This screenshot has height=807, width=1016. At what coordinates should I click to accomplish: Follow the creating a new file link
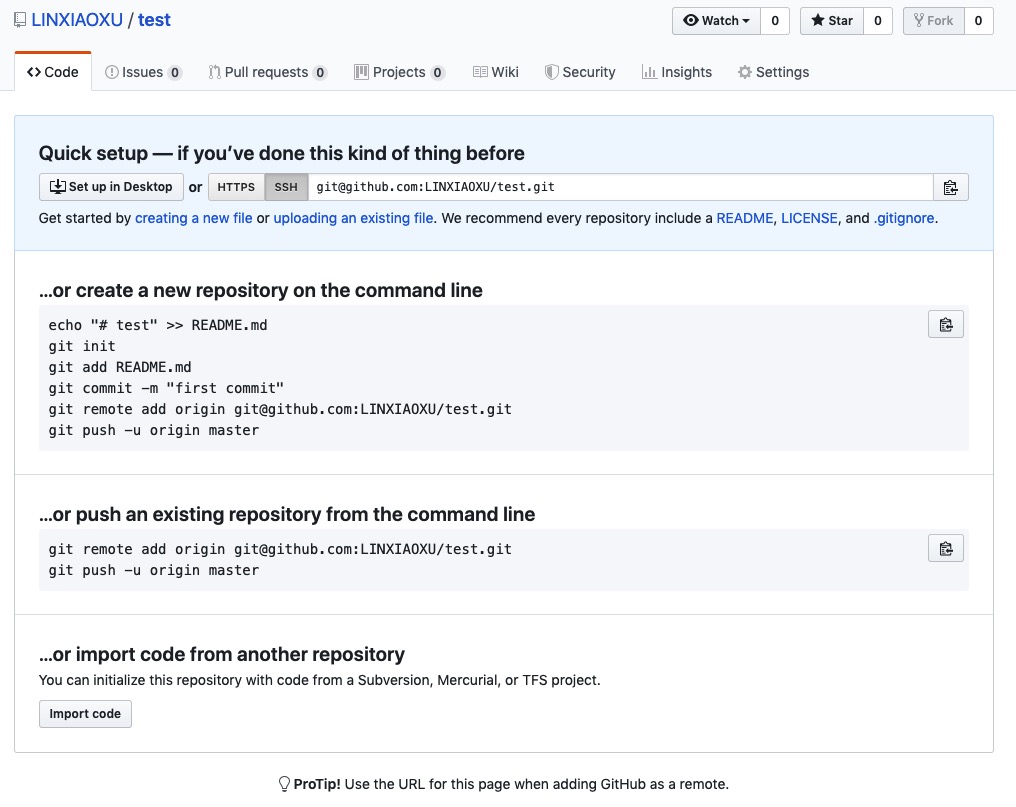click(x=194, y=218)
